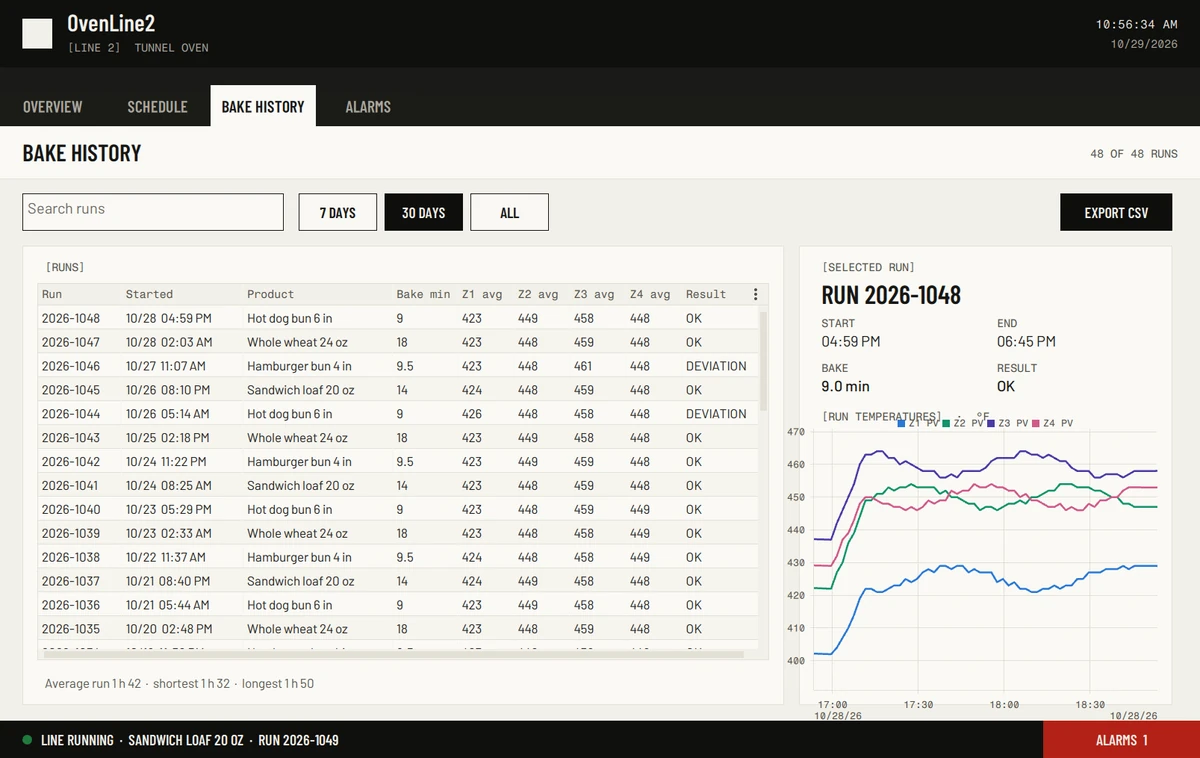This screenshot has height=758, width=1200.
Task: Select run 2026-1040 in the table
Action: click(x=399, y=510)
